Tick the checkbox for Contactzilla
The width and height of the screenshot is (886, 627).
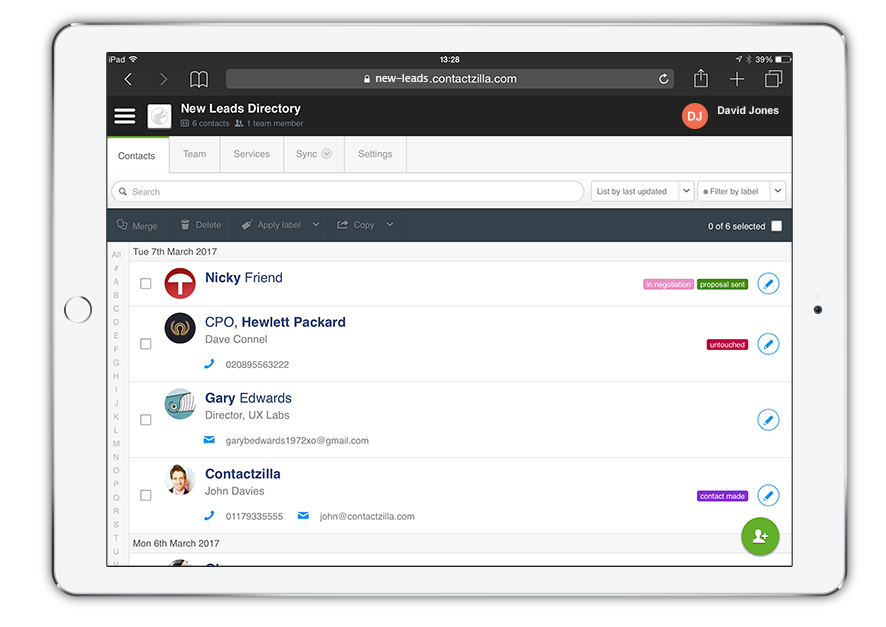[x=146, y=495]
